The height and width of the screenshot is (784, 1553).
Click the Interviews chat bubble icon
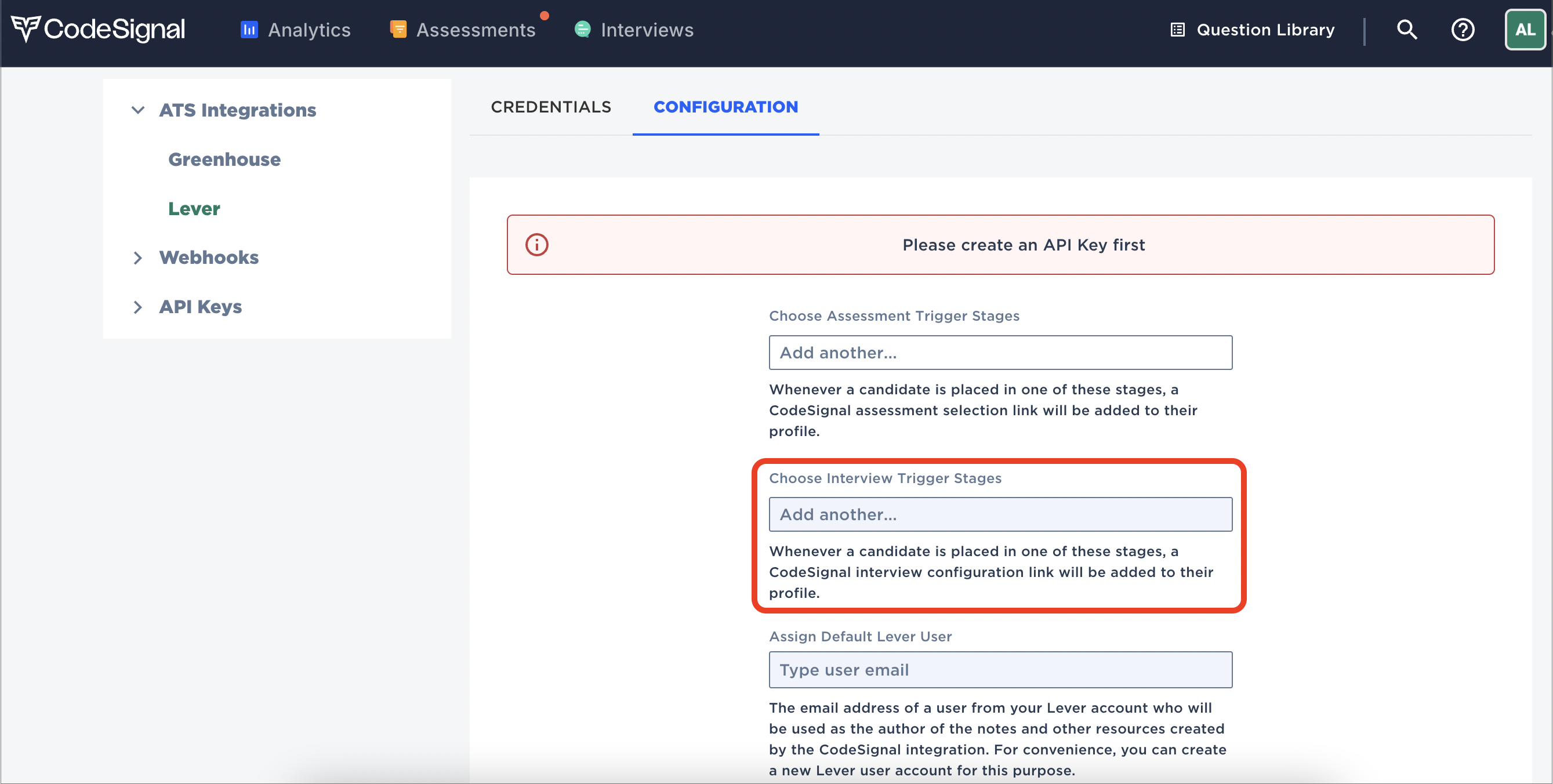coord(582,29)
